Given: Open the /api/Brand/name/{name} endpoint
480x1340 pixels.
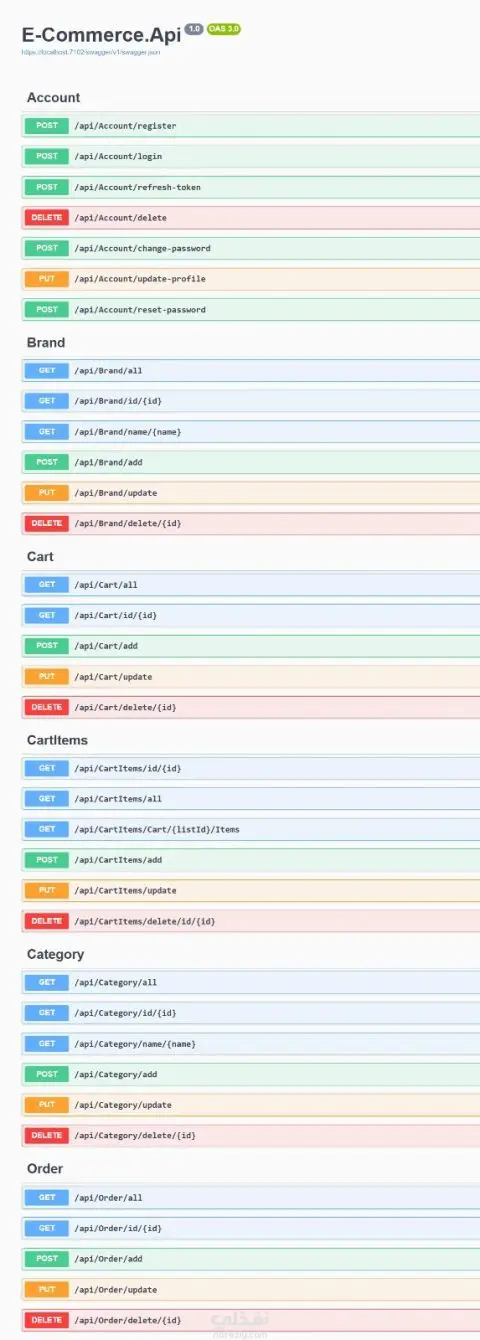Looking at the screenshot, I should coord(251,432).
